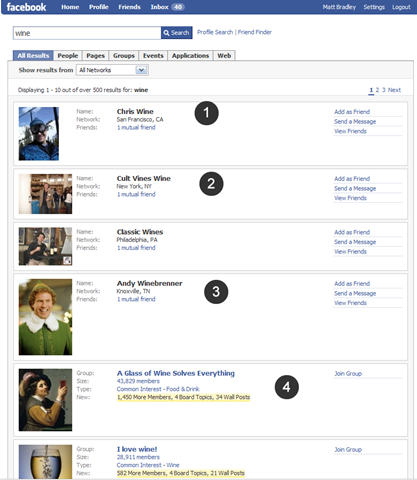Join the I love wine! group
The height and width of the screenshot is (480, 417).
tap(348, 450)
